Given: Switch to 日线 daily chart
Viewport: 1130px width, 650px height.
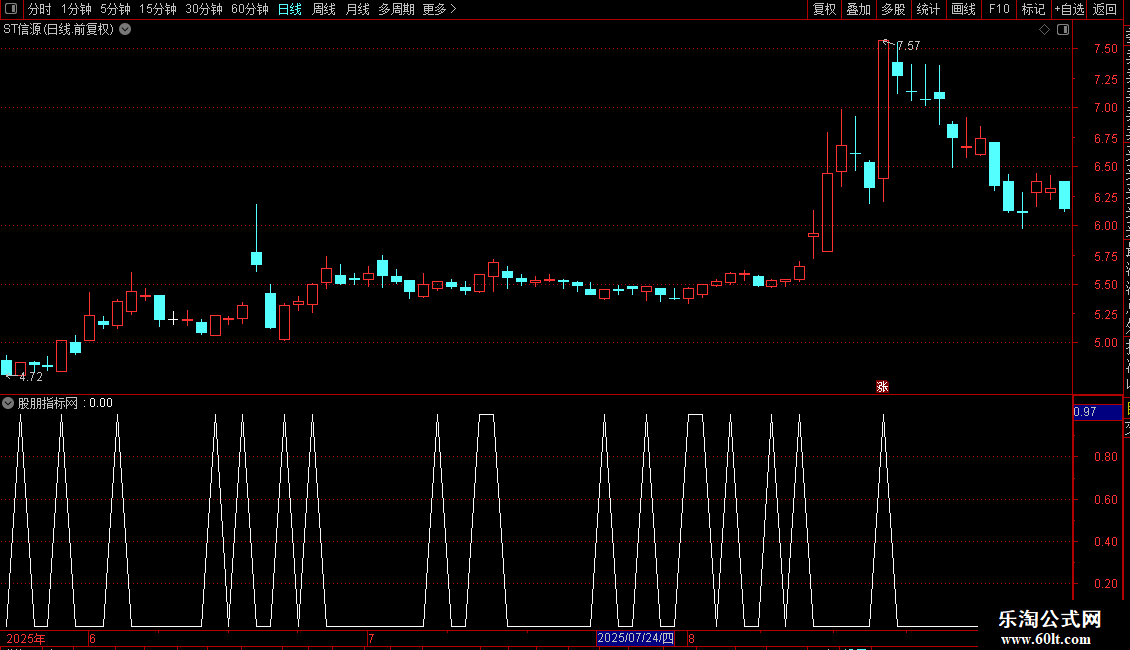Looking at the screenshot, I should point(290,9).
